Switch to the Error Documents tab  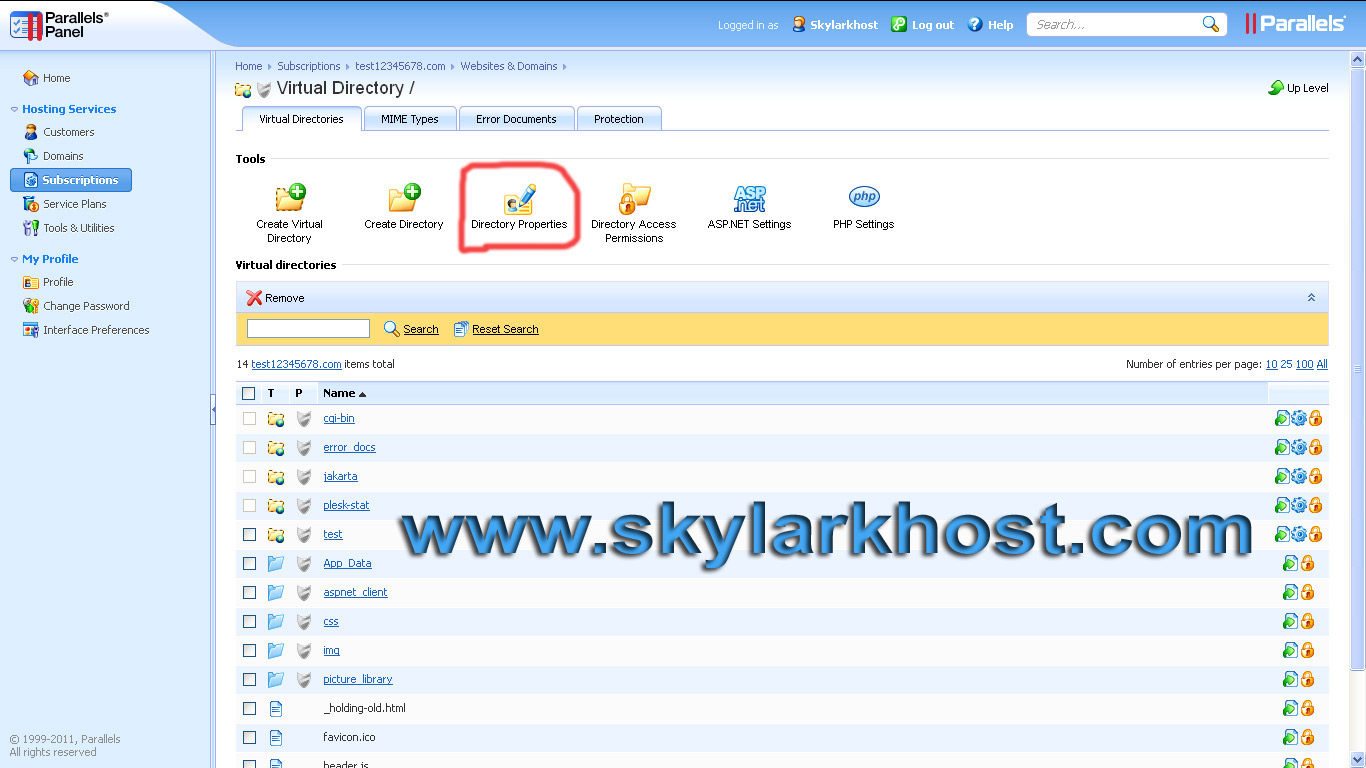516,119
